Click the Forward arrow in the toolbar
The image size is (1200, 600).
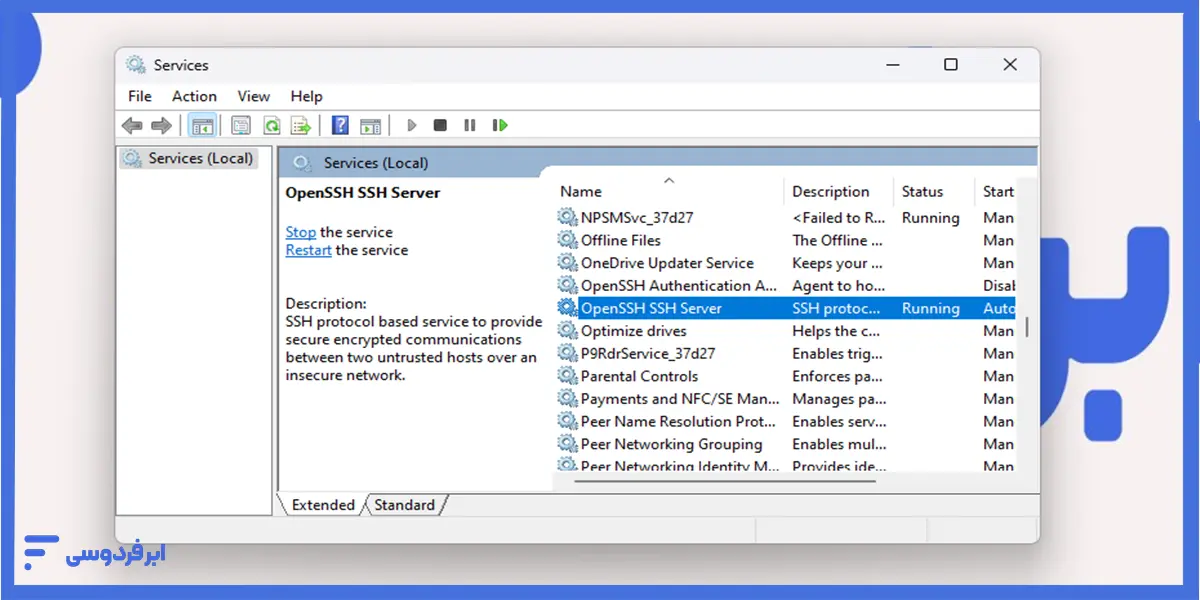tap(161, 125)
